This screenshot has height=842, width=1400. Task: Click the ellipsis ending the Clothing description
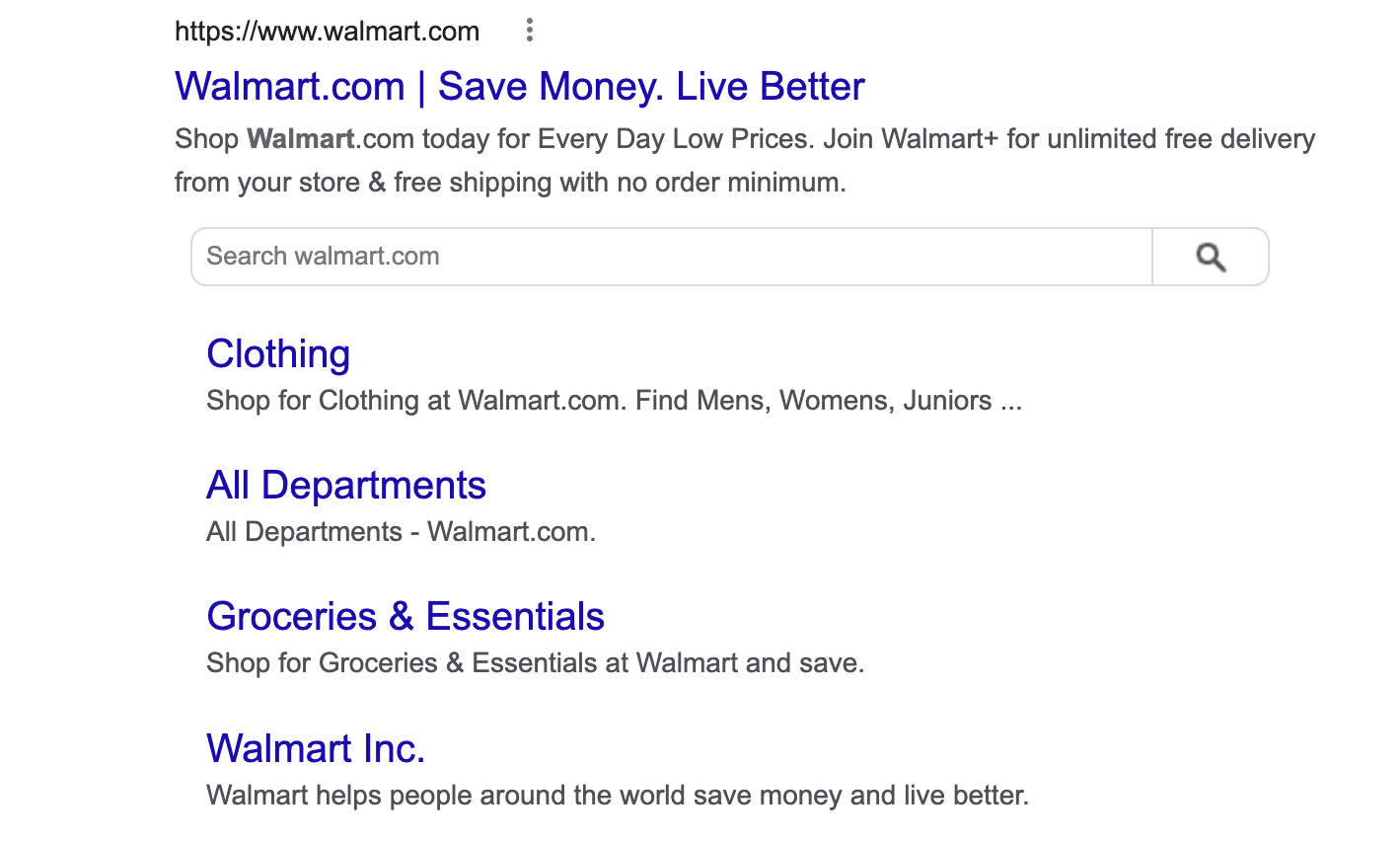1011,402
